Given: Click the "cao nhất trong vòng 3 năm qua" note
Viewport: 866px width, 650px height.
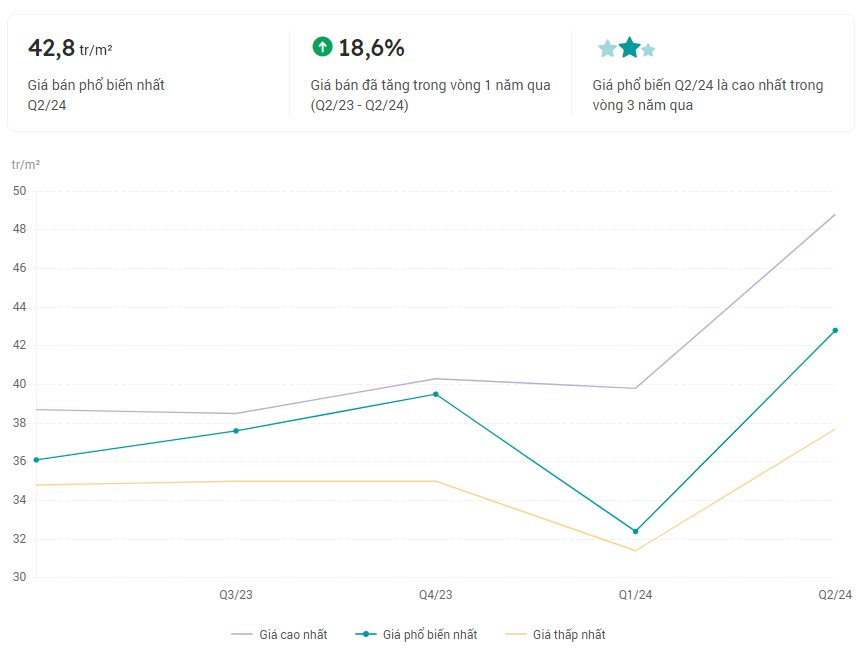Looking at the screenshot, I should click(708, 95).
